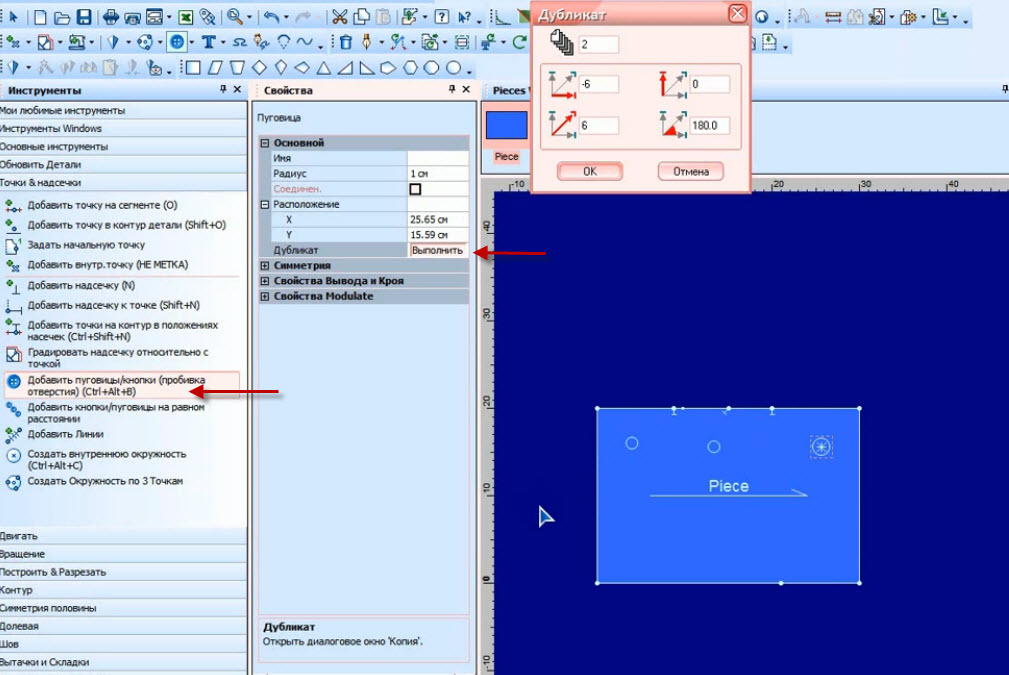Expand Свойства Вывода и Кроя section
Screen dimensions: 1009x675
264,281
